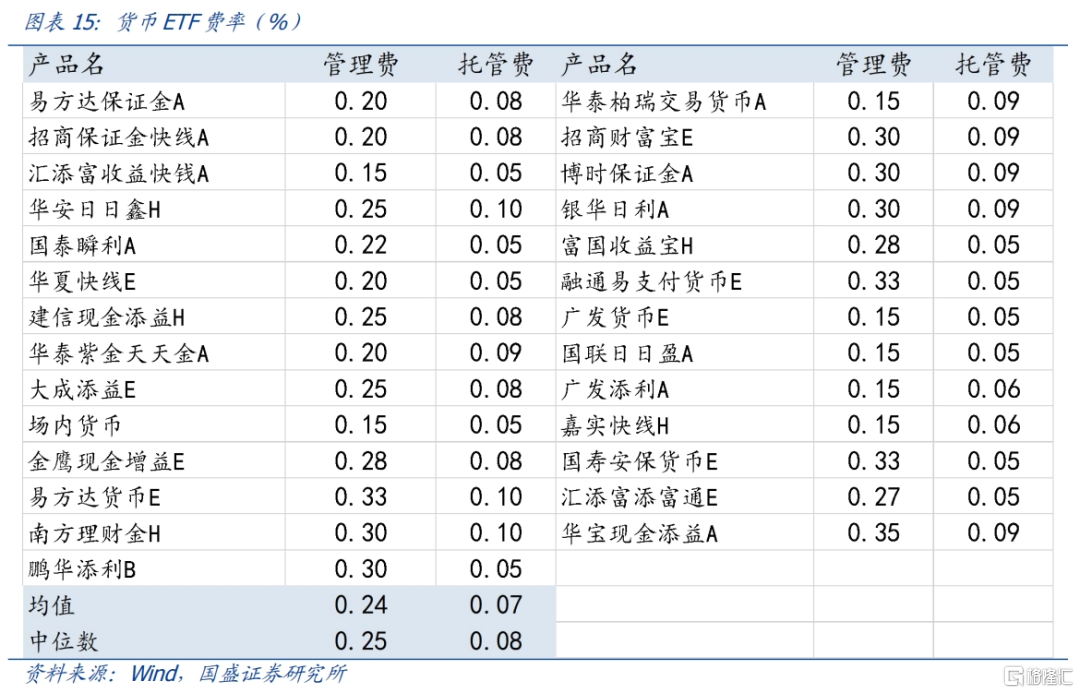Click the left 管理费 column header
Viewport: 1080px width, 693px height.
coord(361,65)
